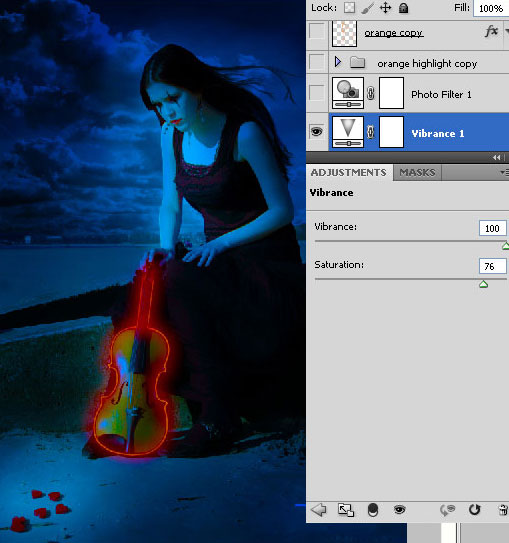Image resolution: width=509 pixels, height=543 pixels.
Task: Click reset to adjustment defaults icon
Action: coord(474,510)
